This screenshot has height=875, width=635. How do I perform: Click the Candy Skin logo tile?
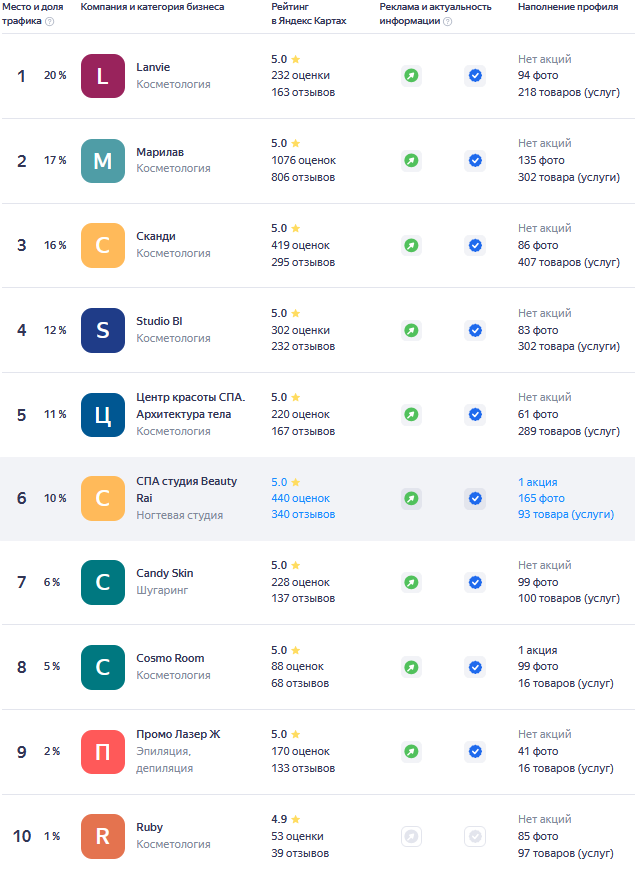[x=103, y=583]
